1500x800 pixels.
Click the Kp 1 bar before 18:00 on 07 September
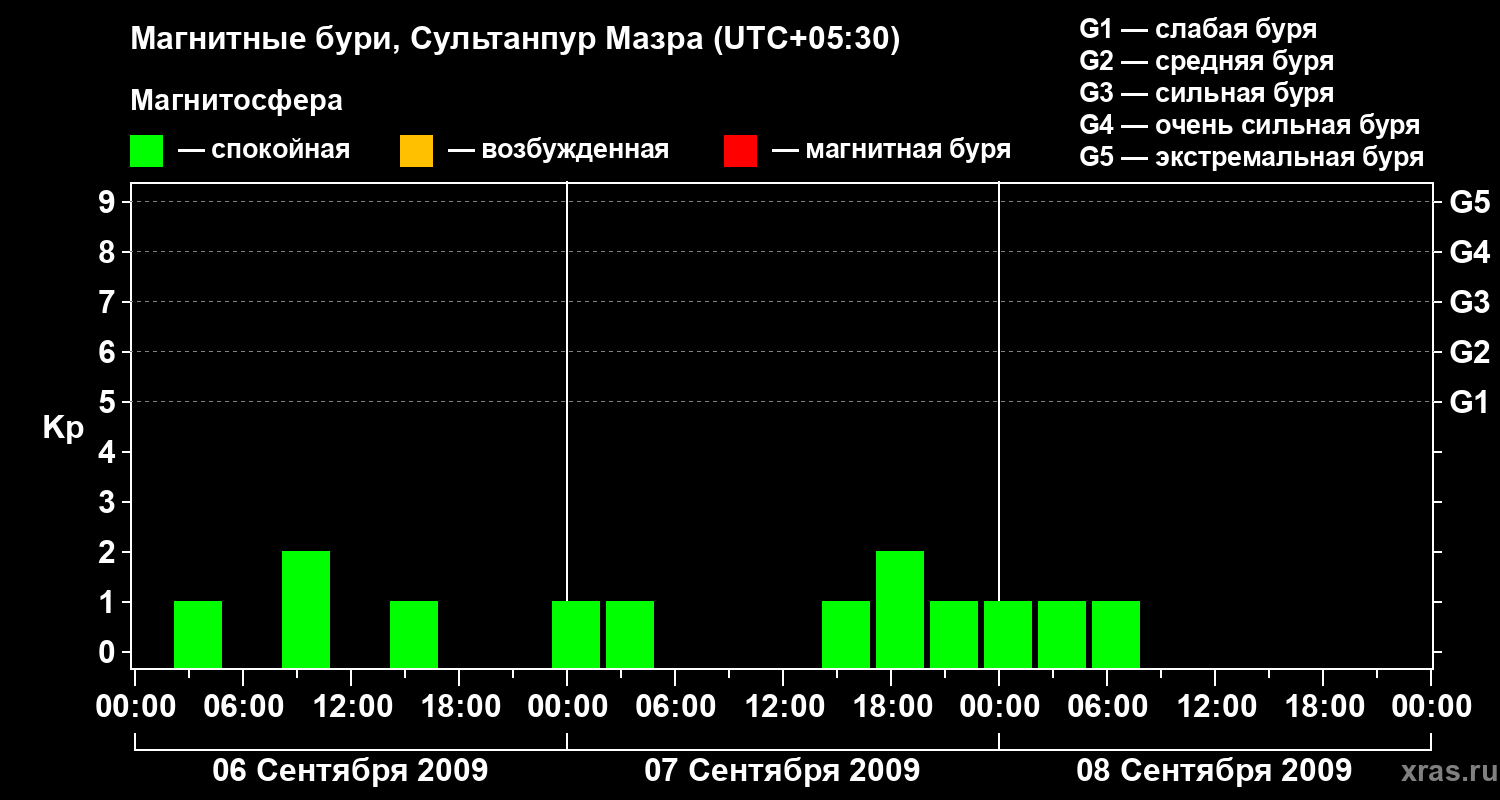846,634
